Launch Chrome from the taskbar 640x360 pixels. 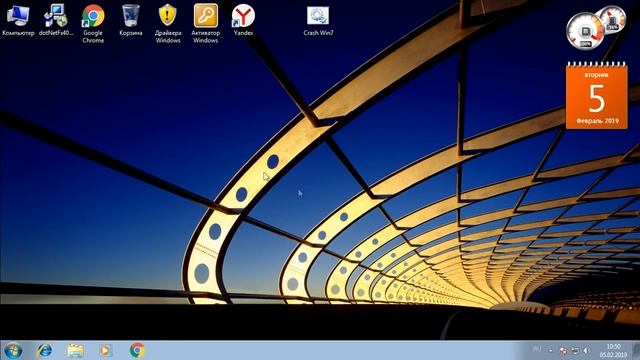point(137,351)
